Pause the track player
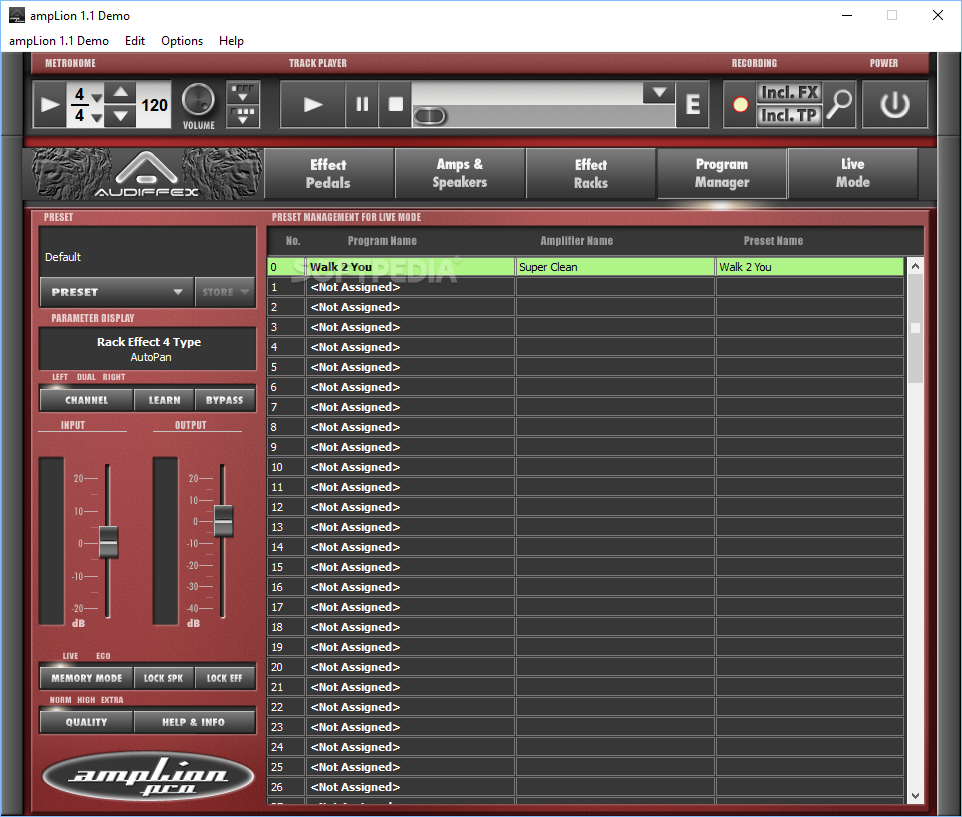The width and height of the screenshot is (962, 817). pos(362,104)
